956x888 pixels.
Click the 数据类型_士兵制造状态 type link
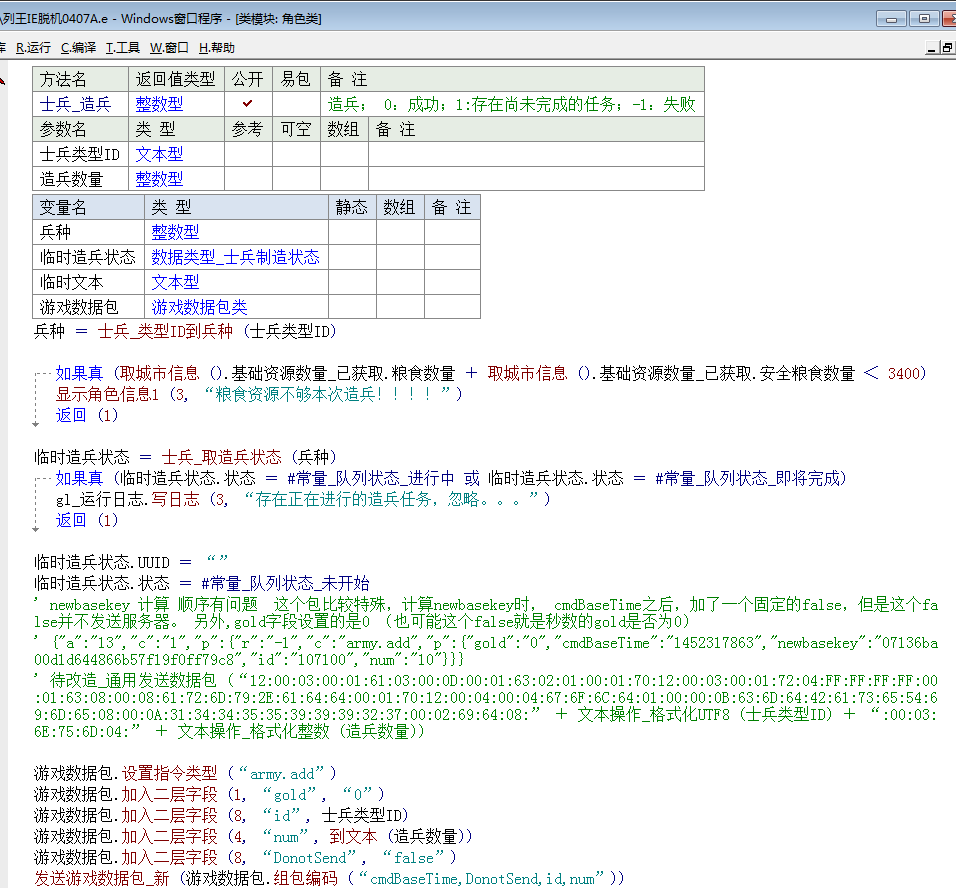pos(235,257)
